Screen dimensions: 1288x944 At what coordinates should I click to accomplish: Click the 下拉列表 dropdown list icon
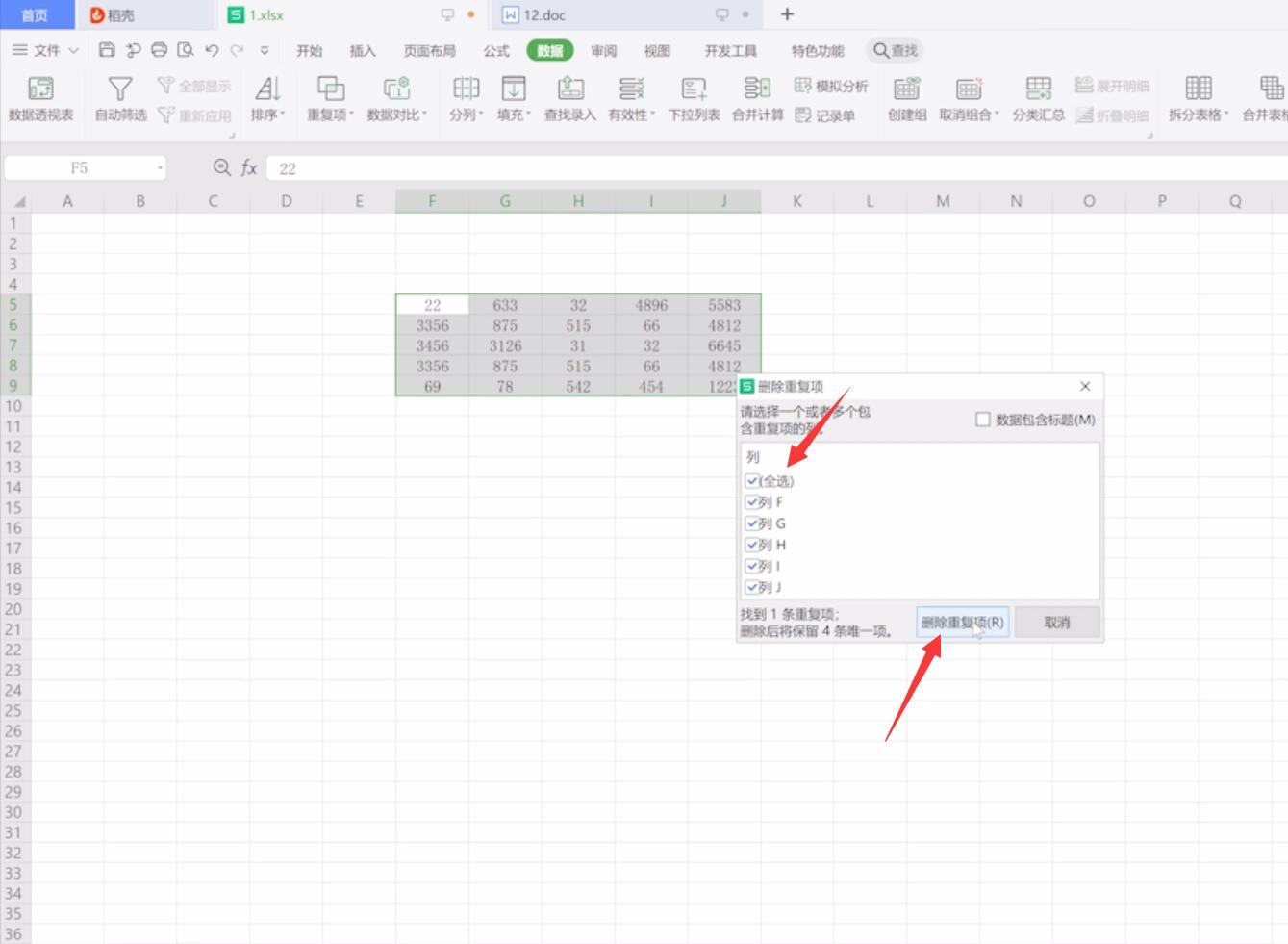[x=694, y=89]
